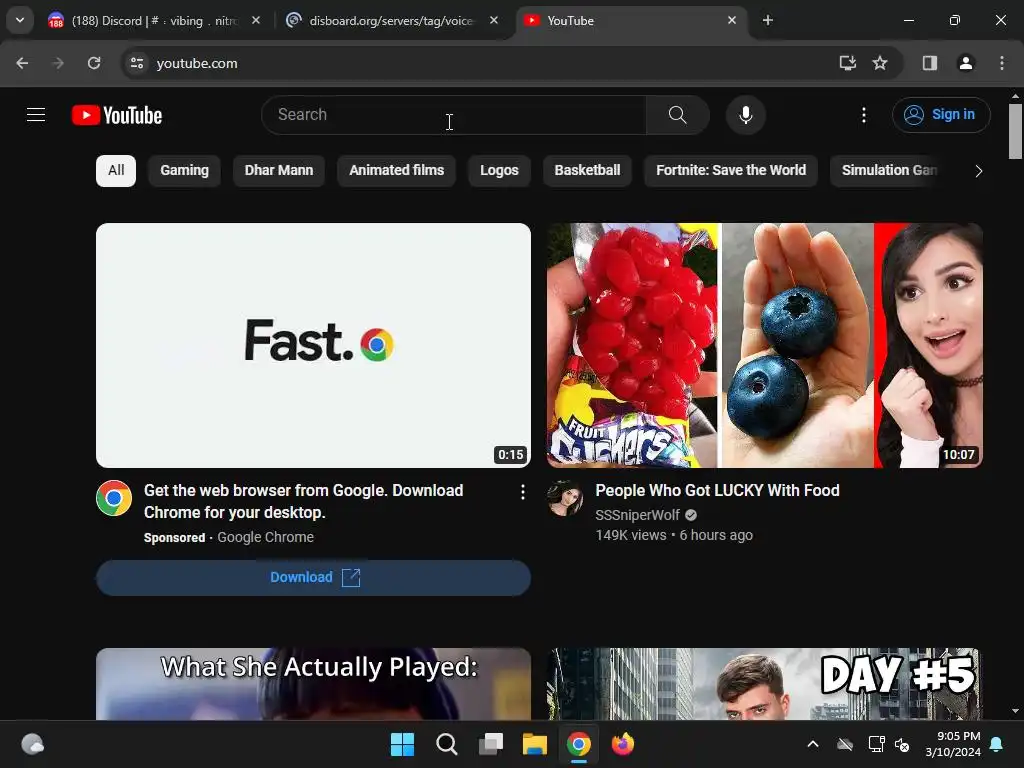This screenshot has height=768, width=1024.
Task: Select the Dhar Mann chip
Action: 279,170
